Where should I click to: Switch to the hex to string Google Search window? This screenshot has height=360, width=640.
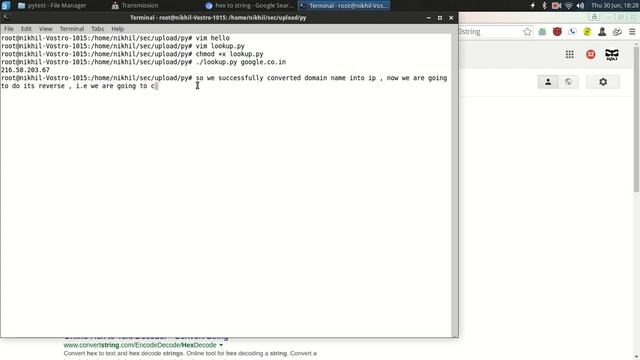tap(249, 5)
